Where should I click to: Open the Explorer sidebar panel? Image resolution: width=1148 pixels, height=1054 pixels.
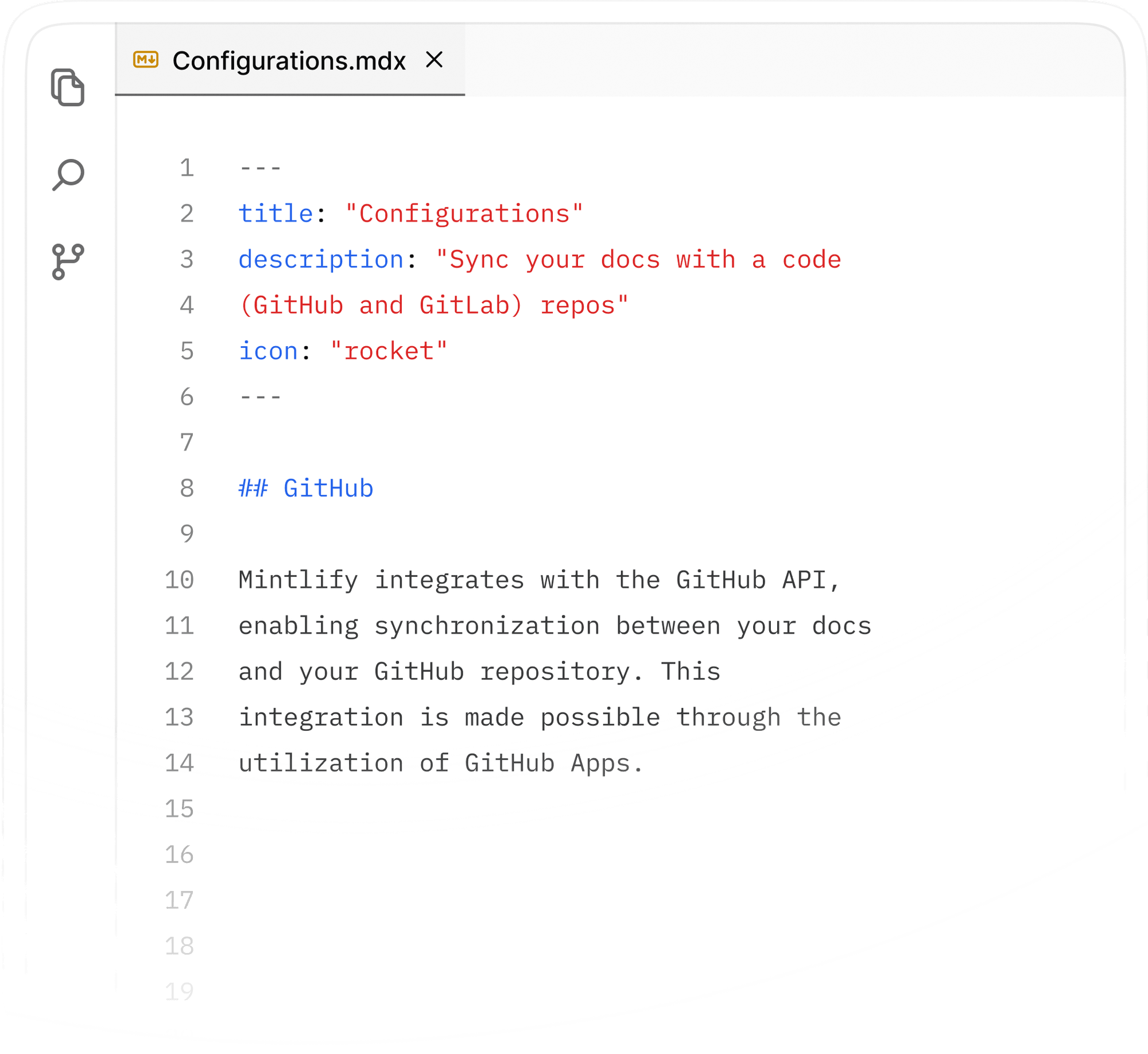(67, 87)
